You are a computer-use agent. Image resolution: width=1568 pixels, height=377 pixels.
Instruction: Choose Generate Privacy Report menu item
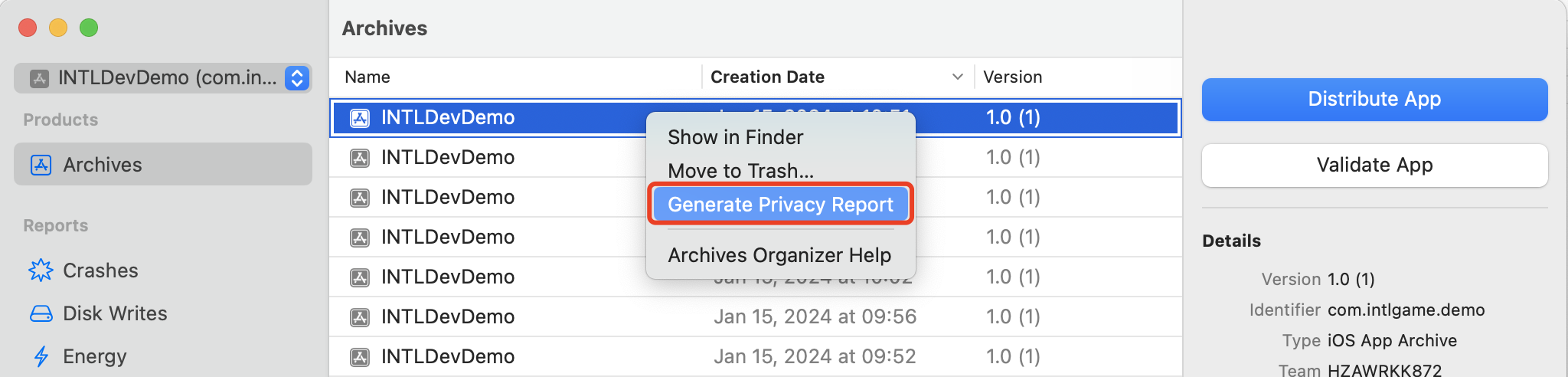point(780,205)
